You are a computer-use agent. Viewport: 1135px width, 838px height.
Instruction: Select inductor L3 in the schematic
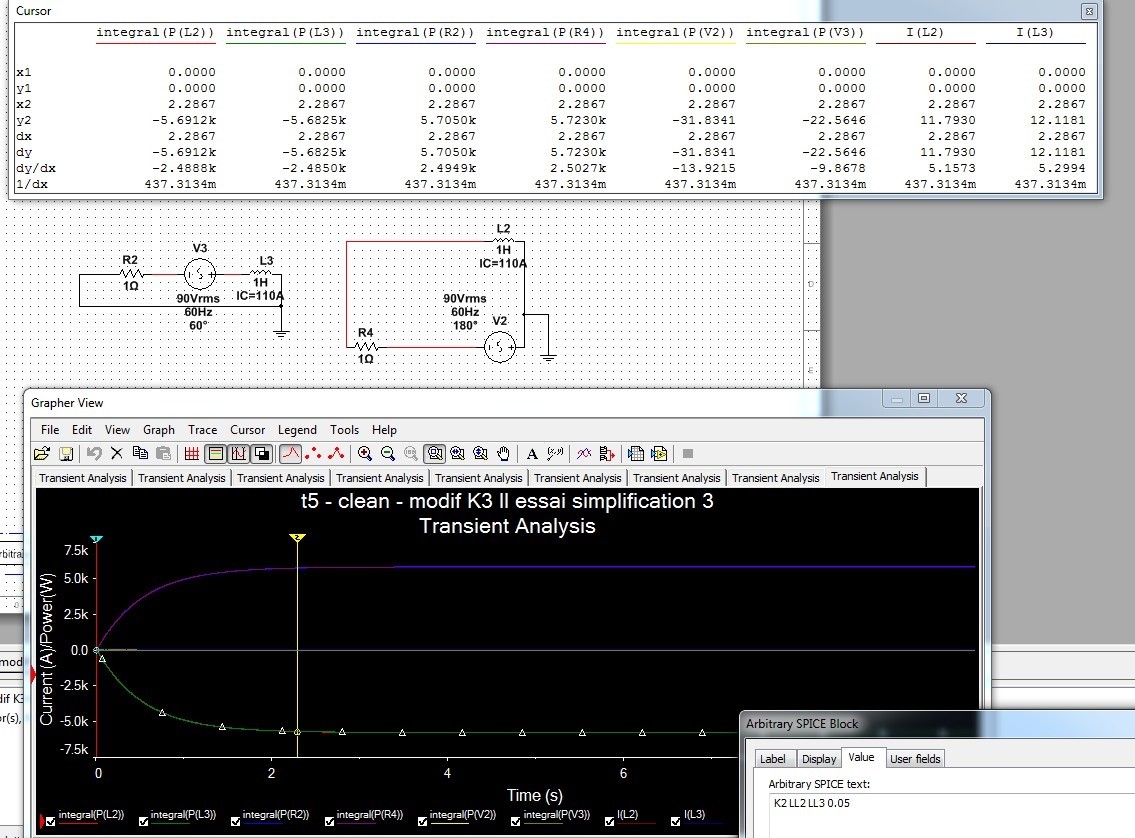click(261, 273)
